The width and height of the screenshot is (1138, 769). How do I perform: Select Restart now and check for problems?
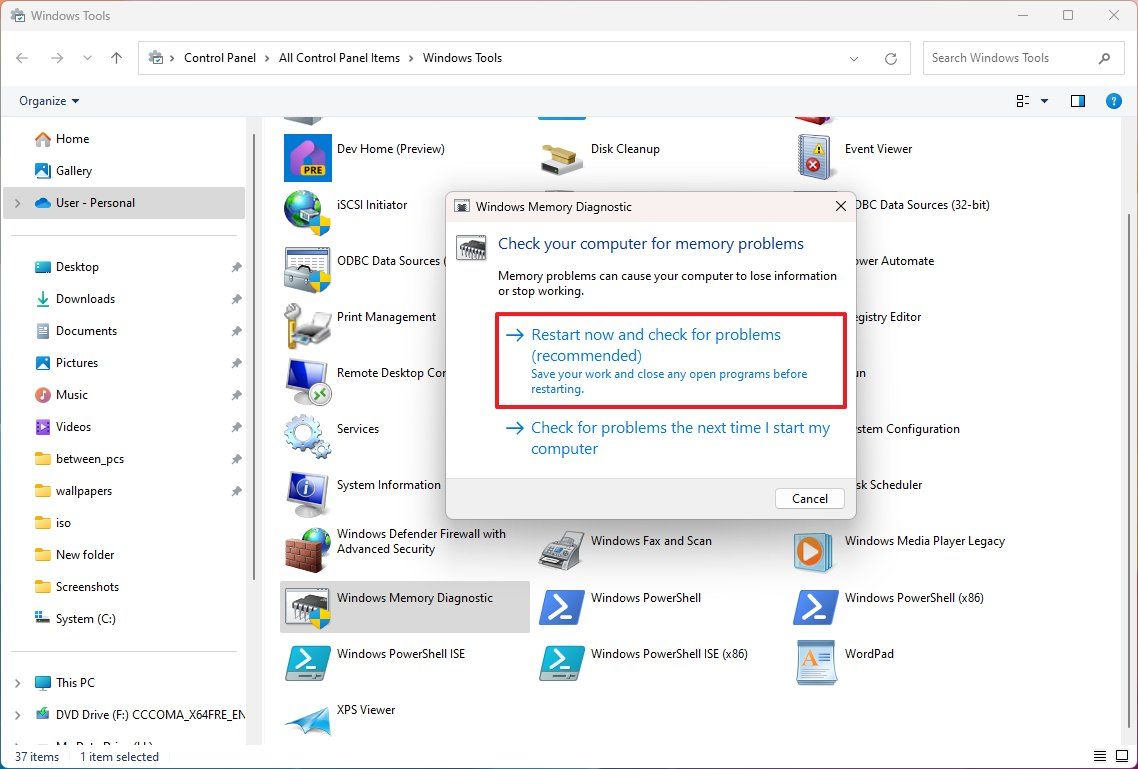point(655,345)
